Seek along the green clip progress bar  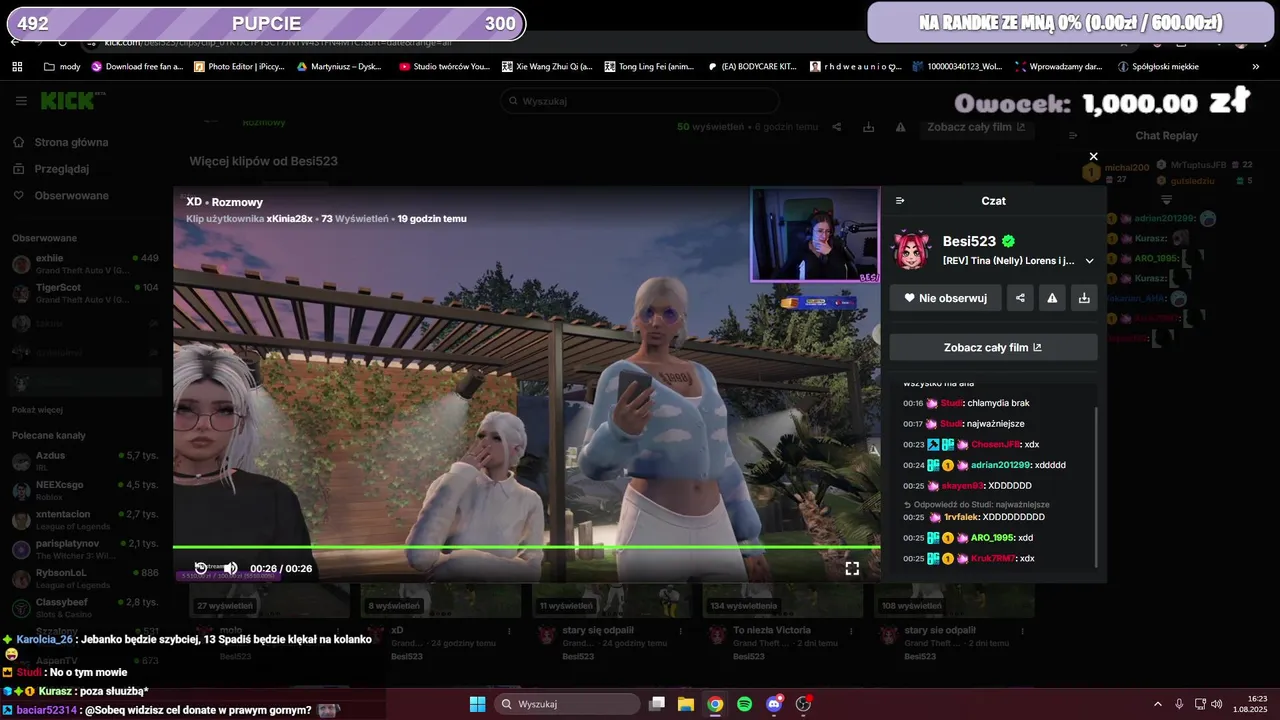(x=526, y=547)
